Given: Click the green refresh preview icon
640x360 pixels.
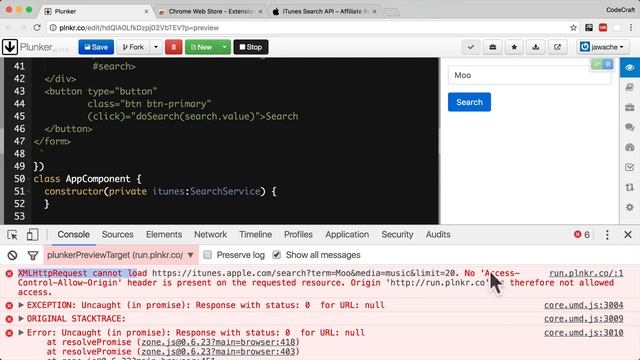Looking at the screenshot, I should click(x=597, y=64).
